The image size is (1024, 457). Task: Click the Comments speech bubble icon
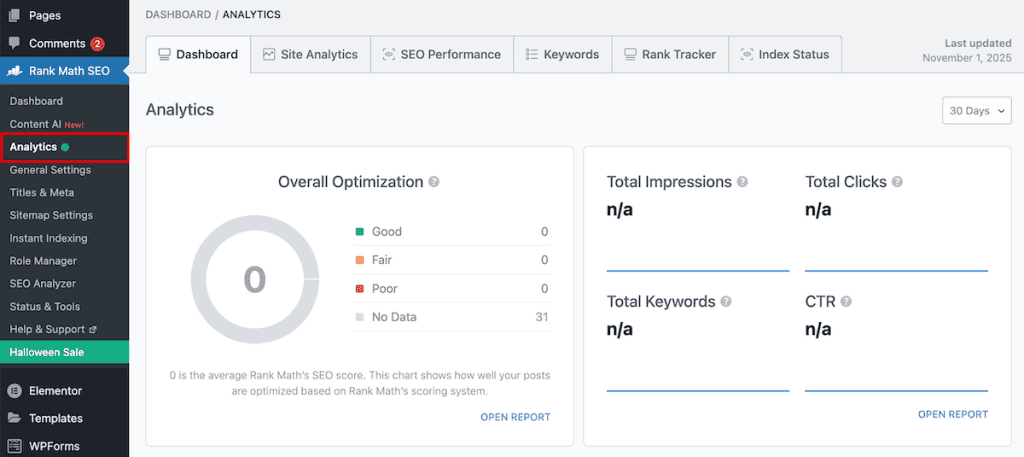(14, 43)
